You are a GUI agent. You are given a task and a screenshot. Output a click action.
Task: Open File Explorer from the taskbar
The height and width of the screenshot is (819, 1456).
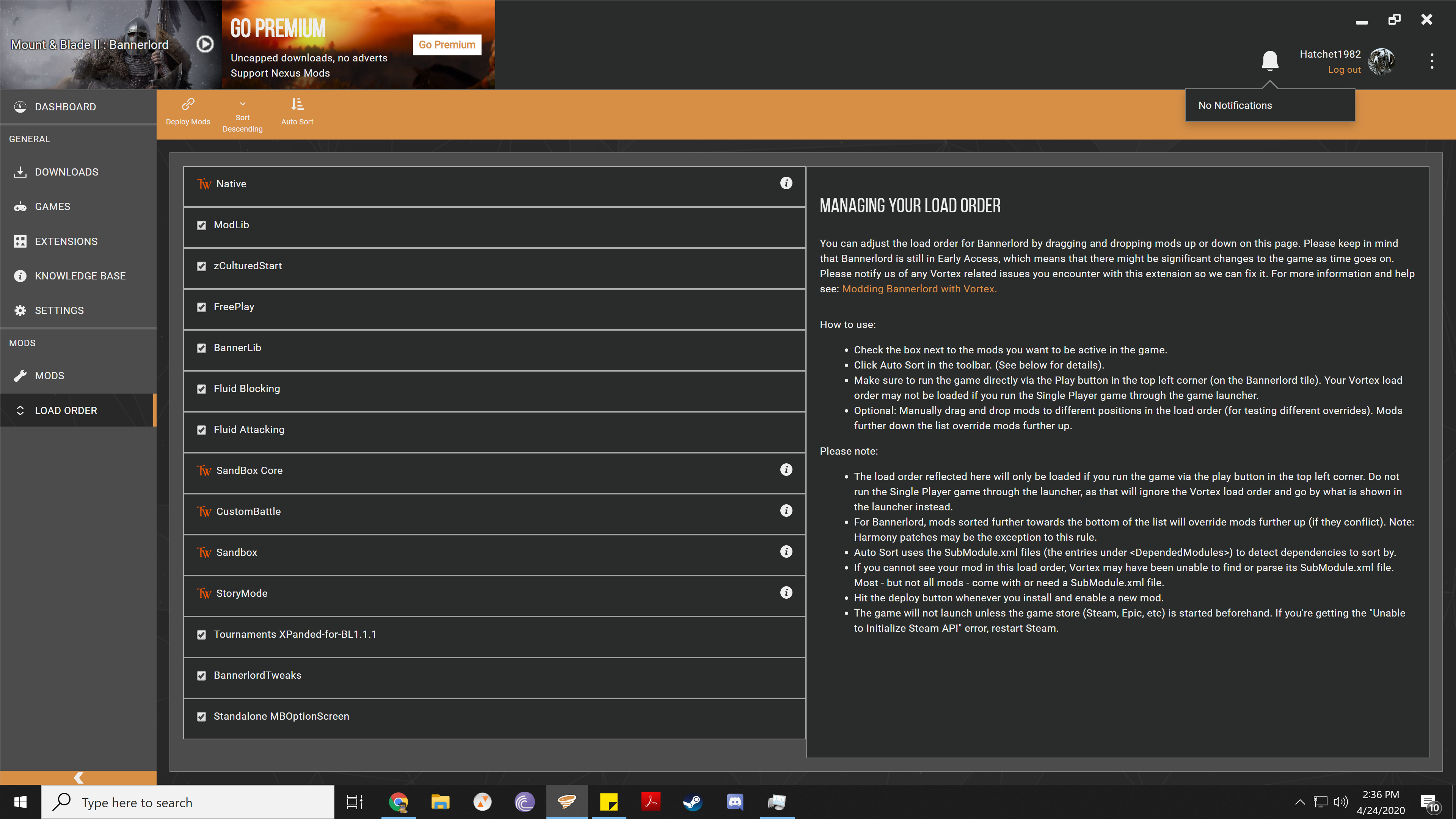pos(440,802)
